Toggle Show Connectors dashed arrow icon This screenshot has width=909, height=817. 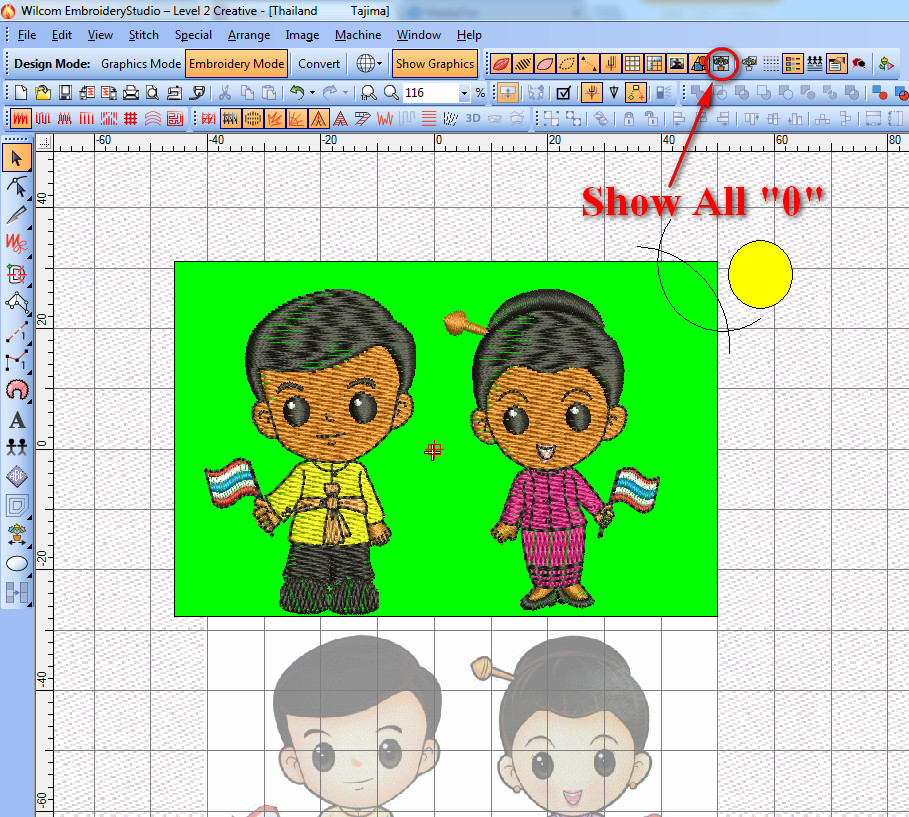[x=589, y=64]
